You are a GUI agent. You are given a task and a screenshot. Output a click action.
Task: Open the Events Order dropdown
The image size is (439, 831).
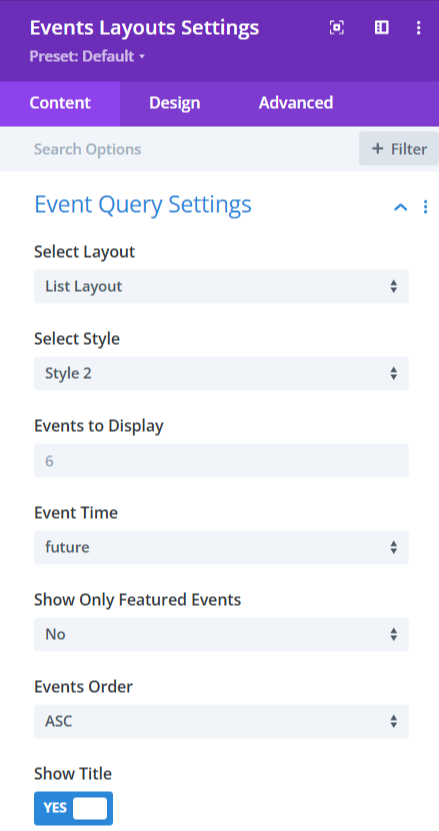coord(221,721)
